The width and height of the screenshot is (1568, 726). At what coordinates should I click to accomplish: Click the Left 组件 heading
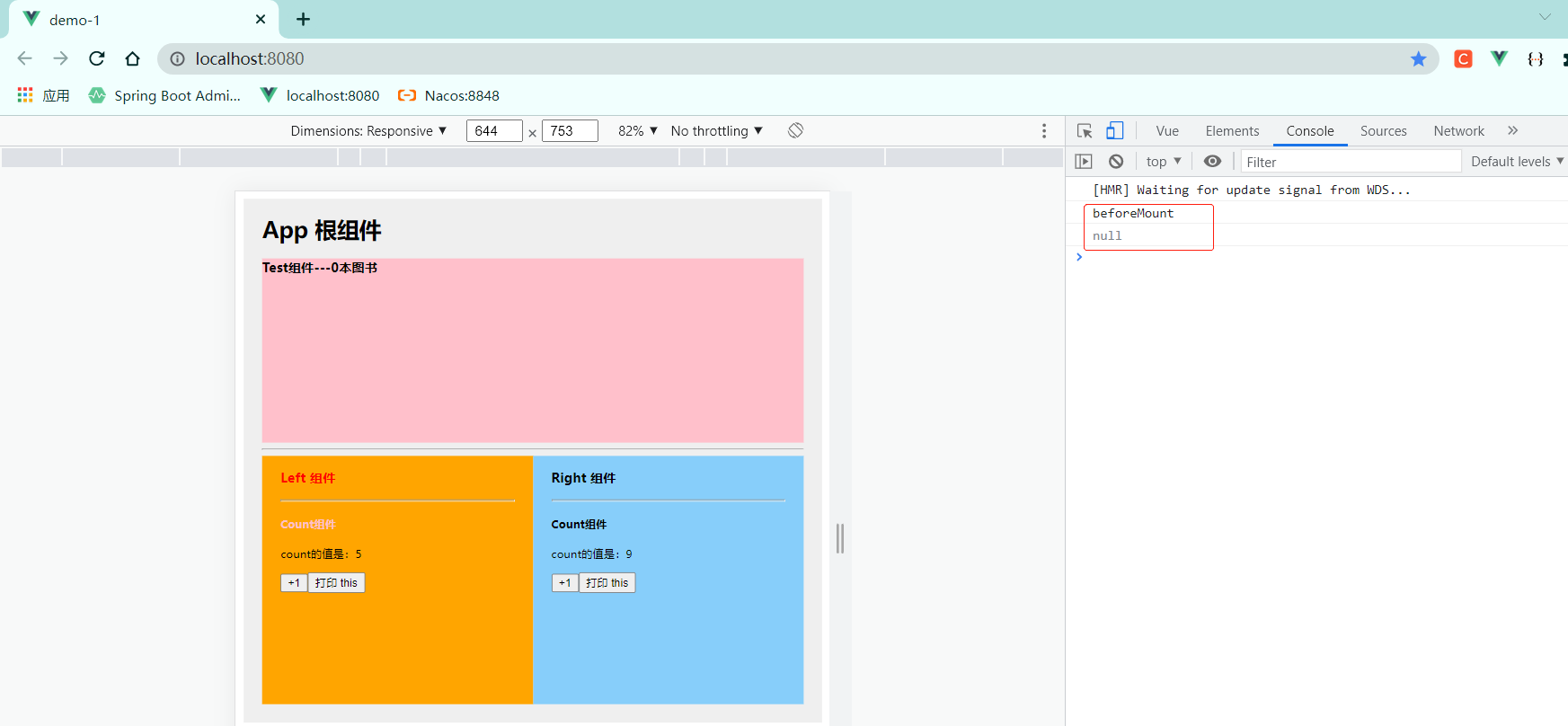coord(307,478)
